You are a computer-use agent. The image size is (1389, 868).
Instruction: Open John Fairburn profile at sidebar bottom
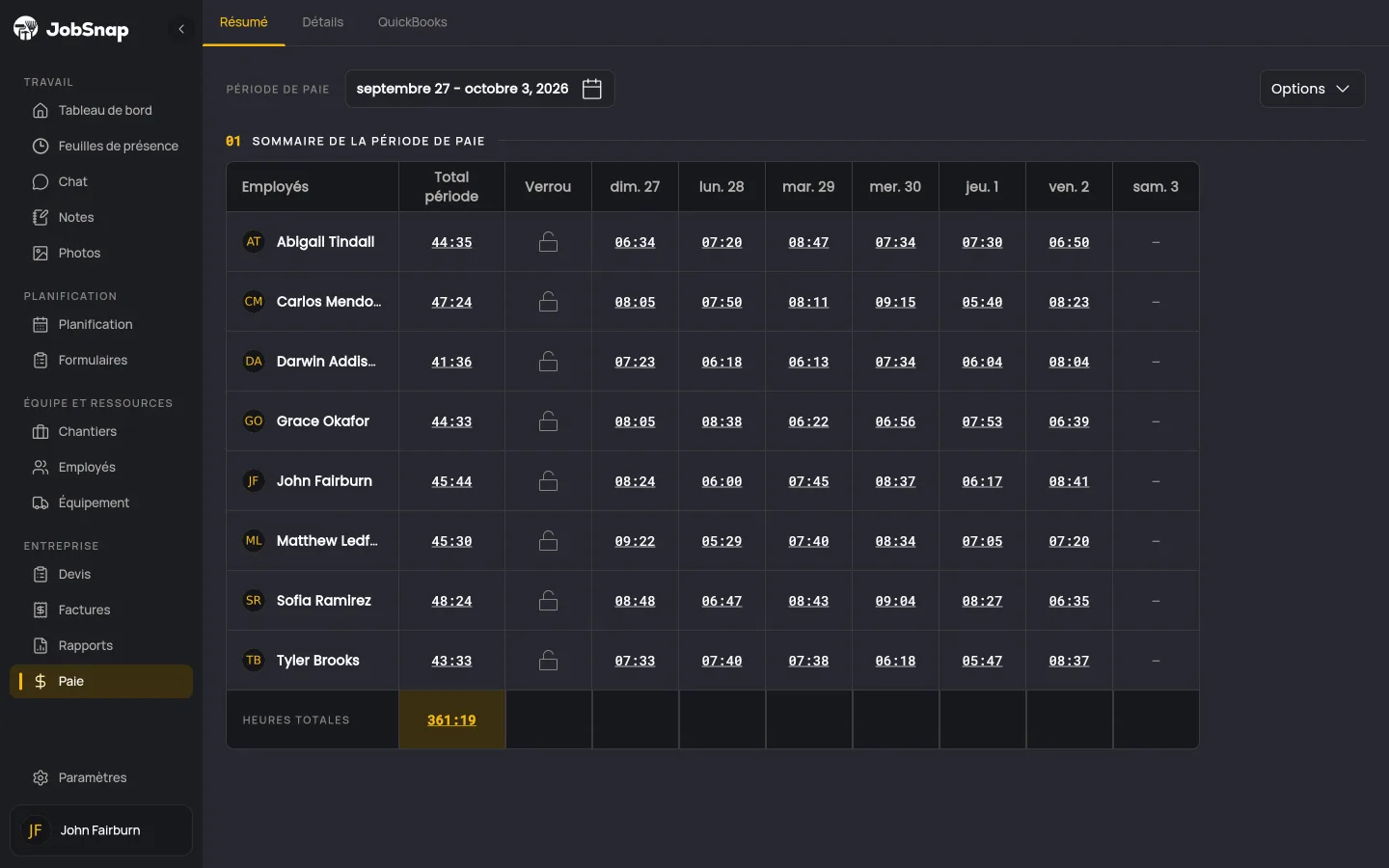[101, 830]
